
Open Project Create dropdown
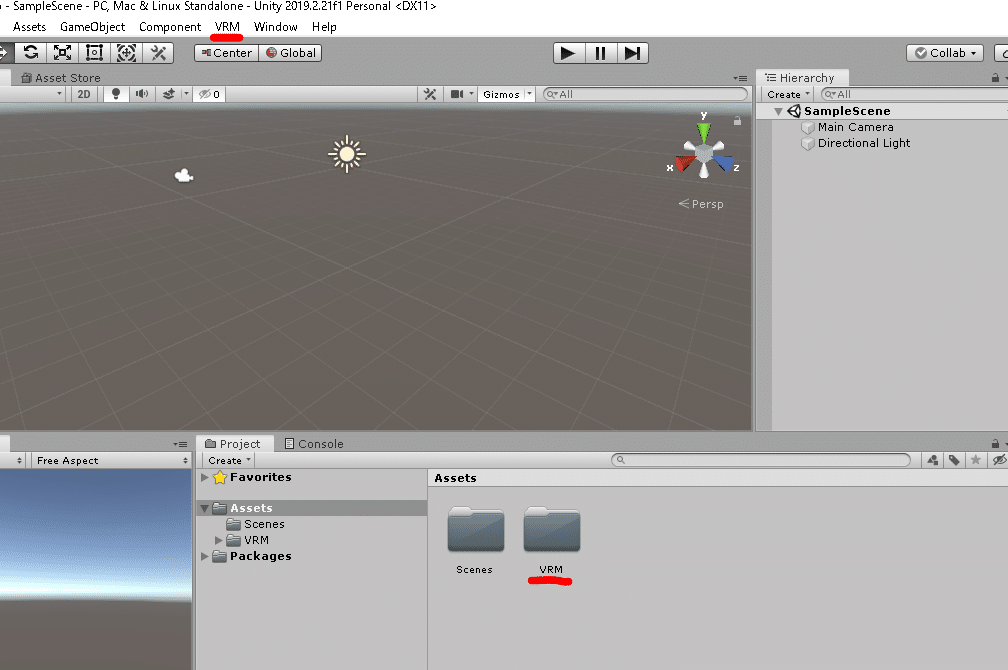pyautogui.click(x=229, y=460)
